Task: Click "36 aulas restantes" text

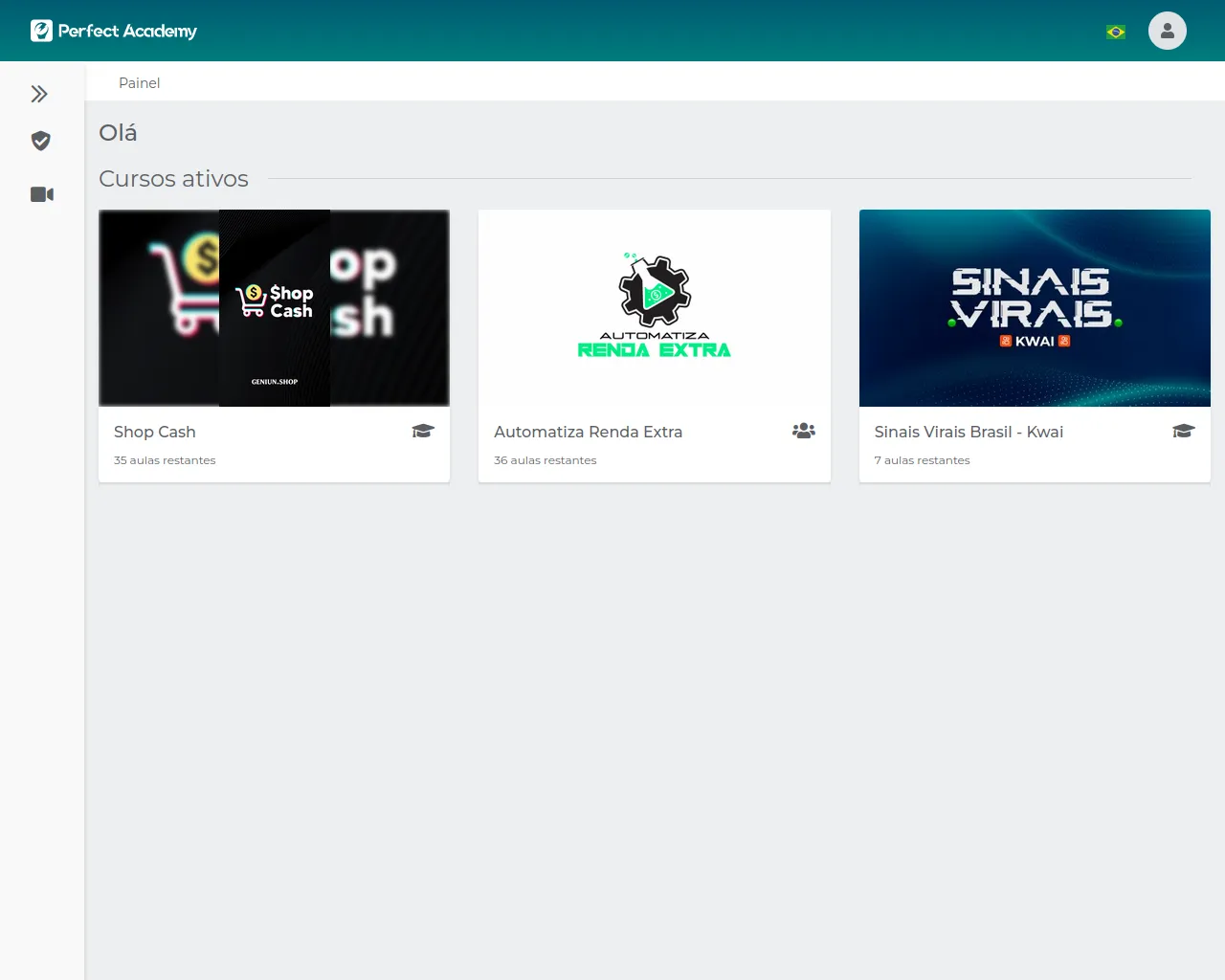Action: coord(545,460)
